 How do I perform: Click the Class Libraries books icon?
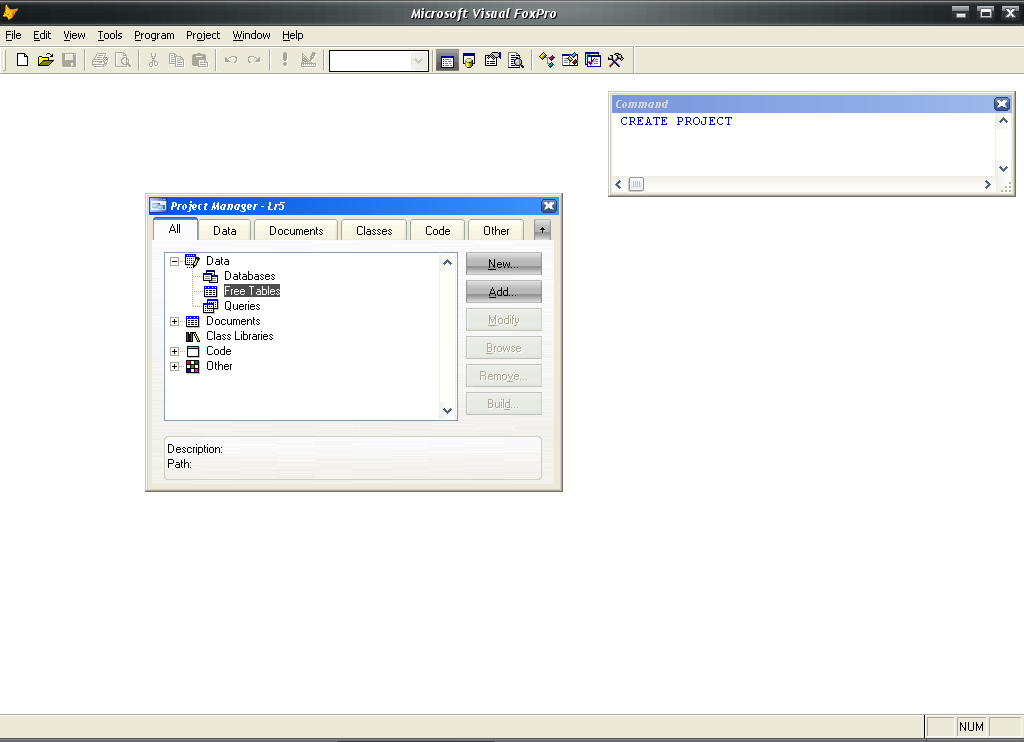click(192, 336)
